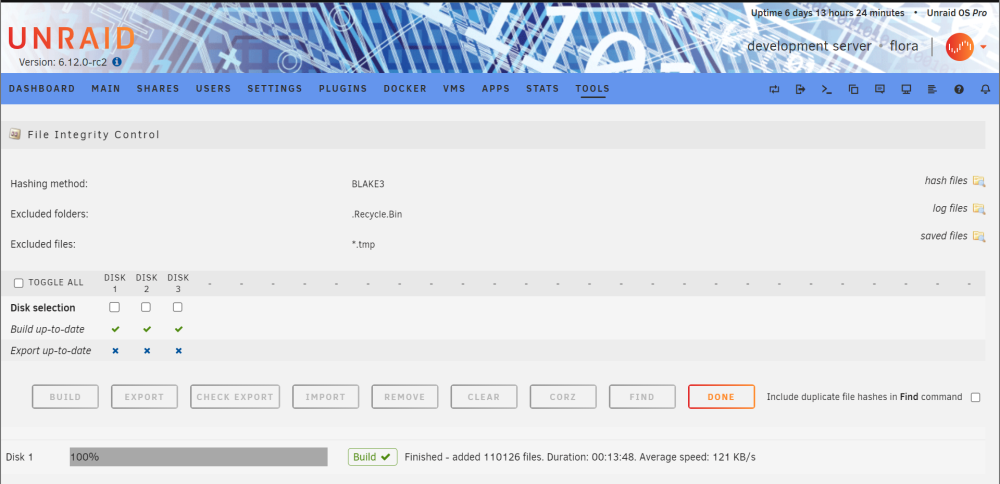Click the Corz button
Image resolution: width=1000 pixels, height=484 pixels.
(x=563, y=397)
